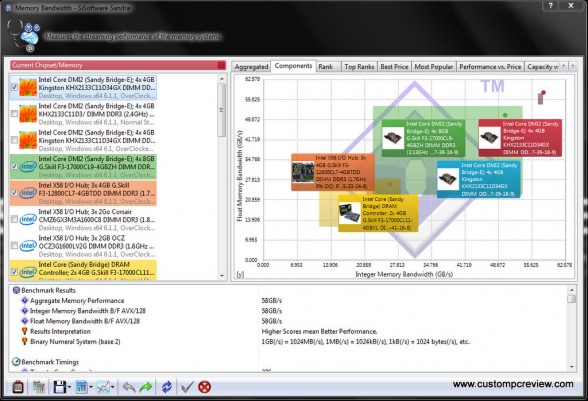The width and height of the screenshot is (588, 401).
Task: Open the line graph icon dropdown arrow
Action: [x=113, y=387]
